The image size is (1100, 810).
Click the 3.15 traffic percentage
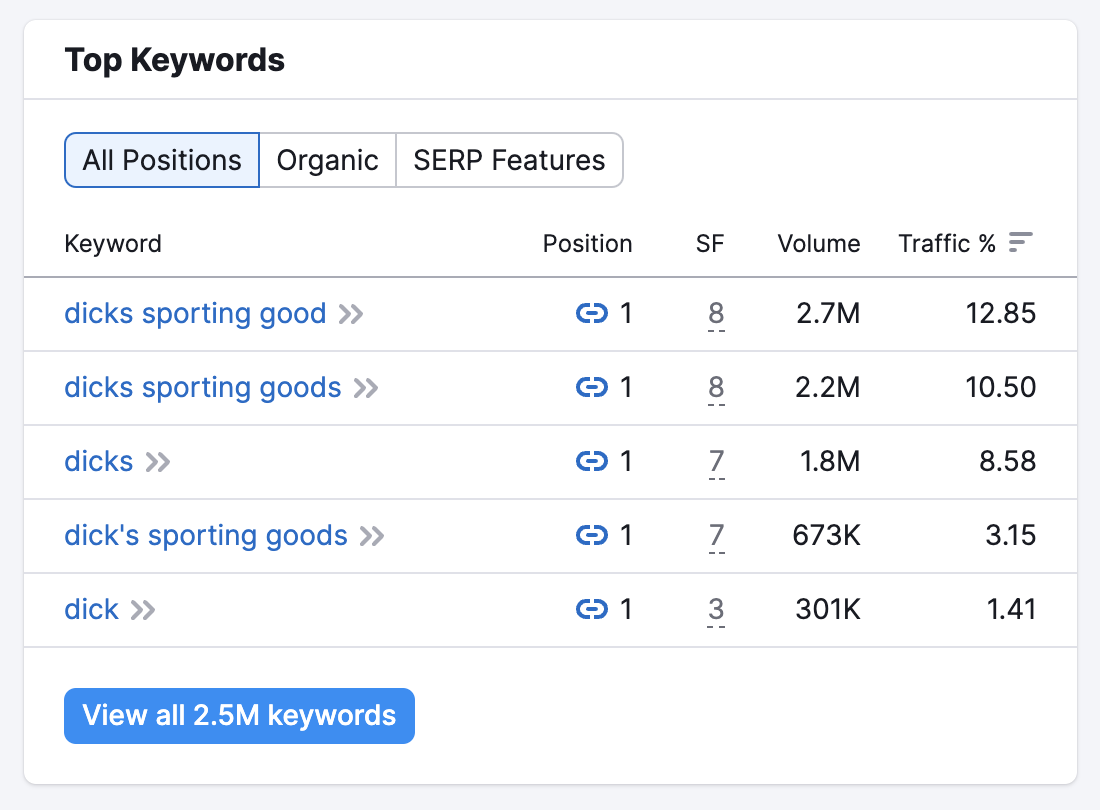click(1010, 535)
